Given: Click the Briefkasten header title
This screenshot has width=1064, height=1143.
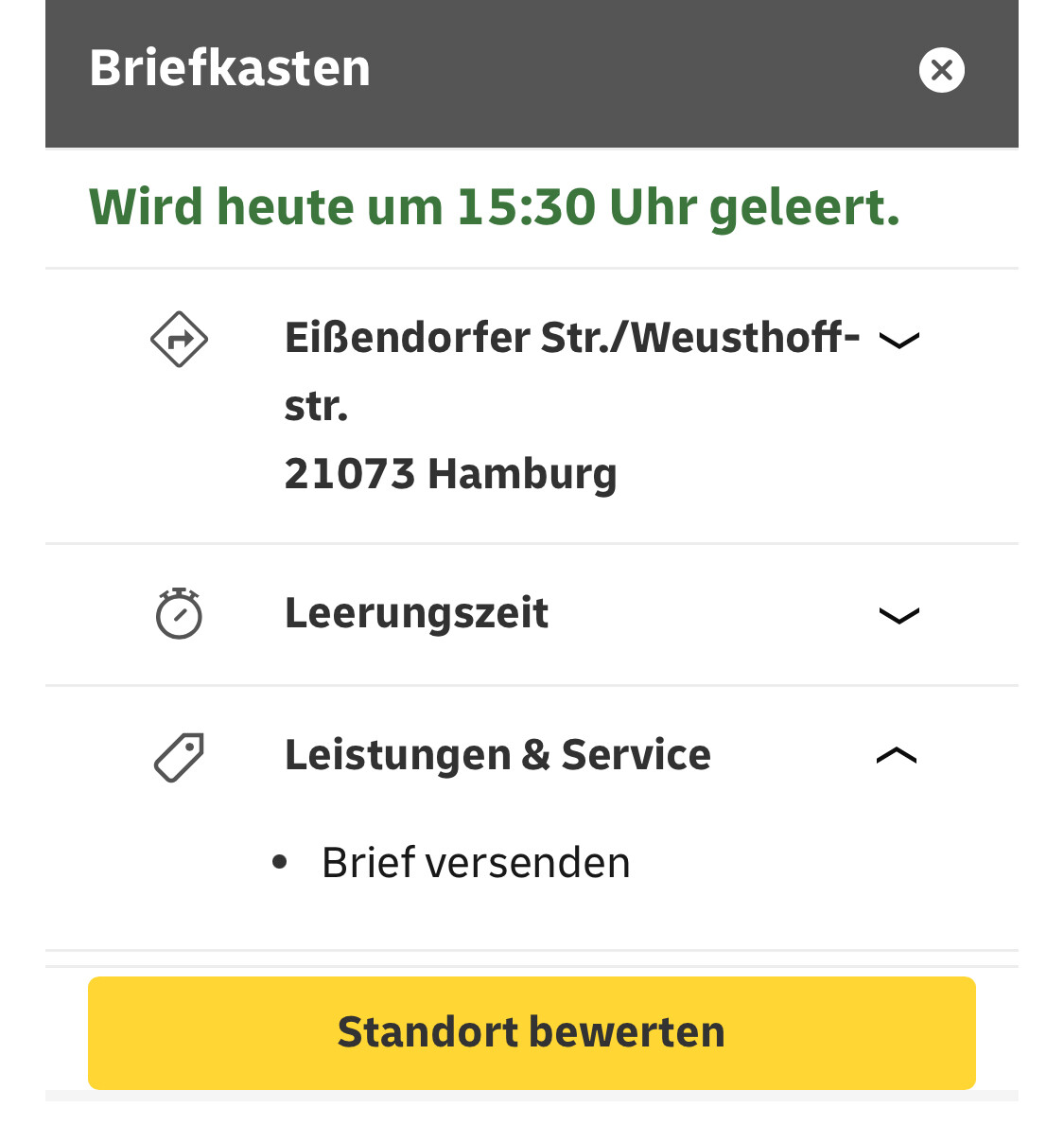Looking at the screenshot, I should (x=230, y=68).
